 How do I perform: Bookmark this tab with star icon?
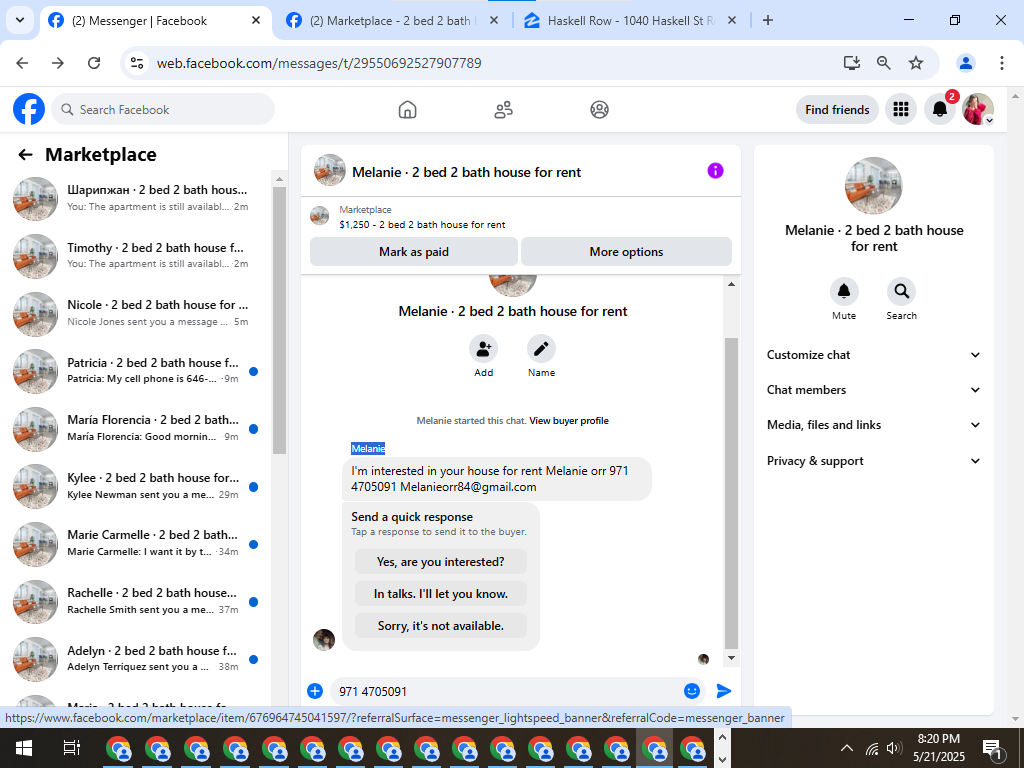pyautogui.click(x=916, y=63)
